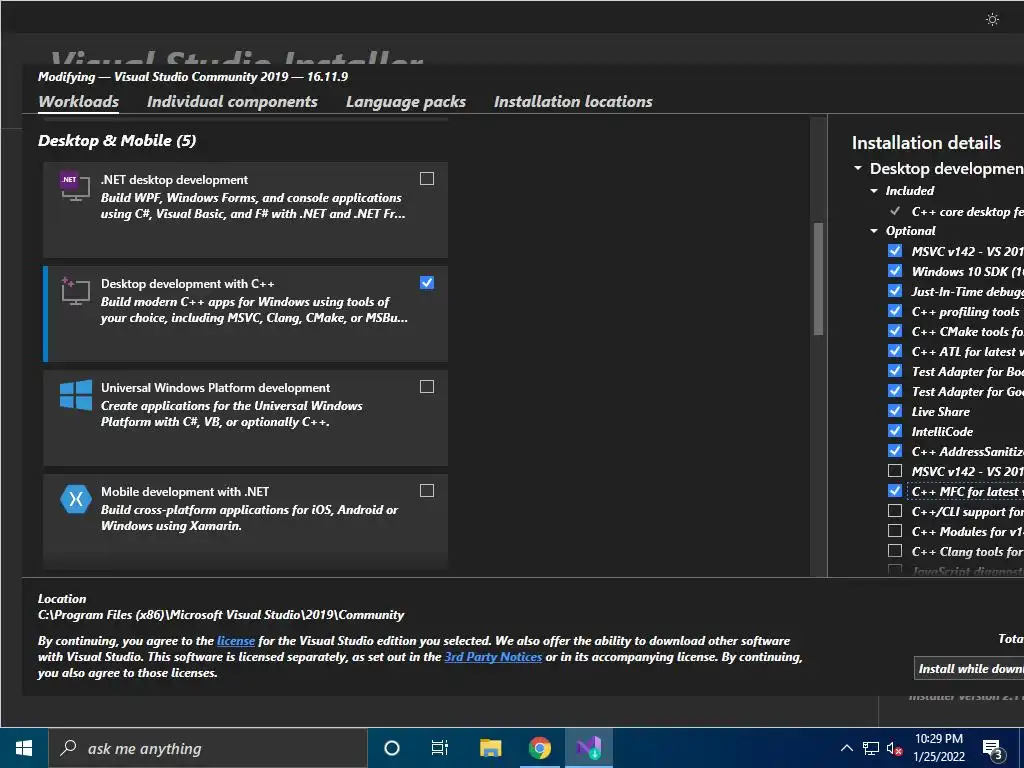
Task: Uncheck Windows 10 SDK component
Action: click(895, 271)
